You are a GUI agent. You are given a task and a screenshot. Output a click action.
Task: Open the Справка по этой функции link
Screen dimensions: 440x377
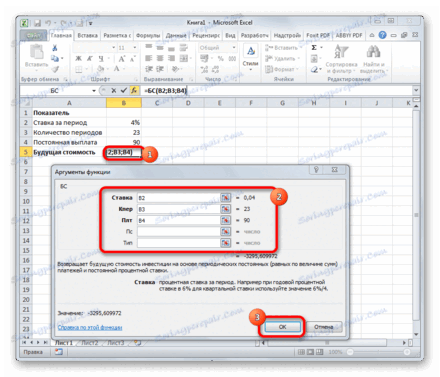point(90,328)
